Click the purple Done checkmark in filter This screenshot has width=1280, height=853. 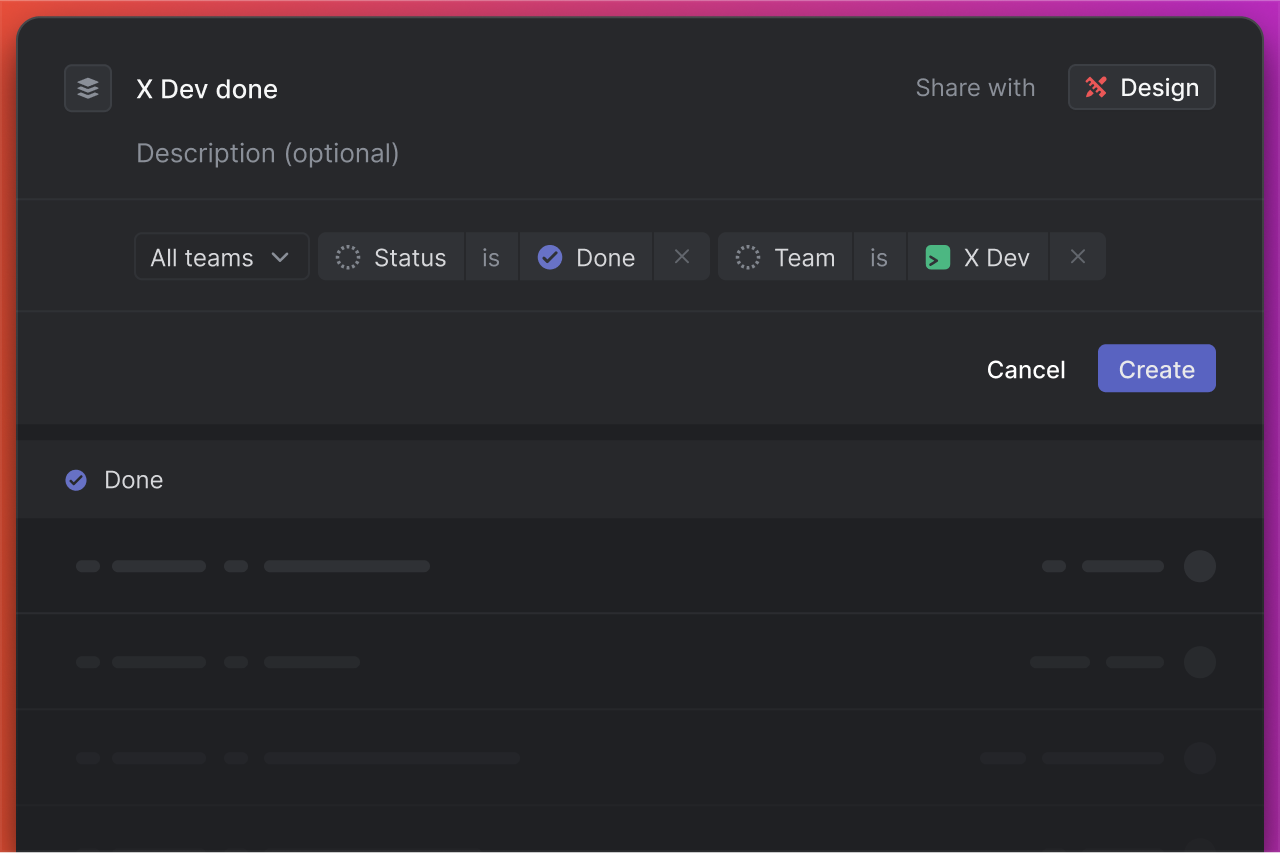(550, 257)
